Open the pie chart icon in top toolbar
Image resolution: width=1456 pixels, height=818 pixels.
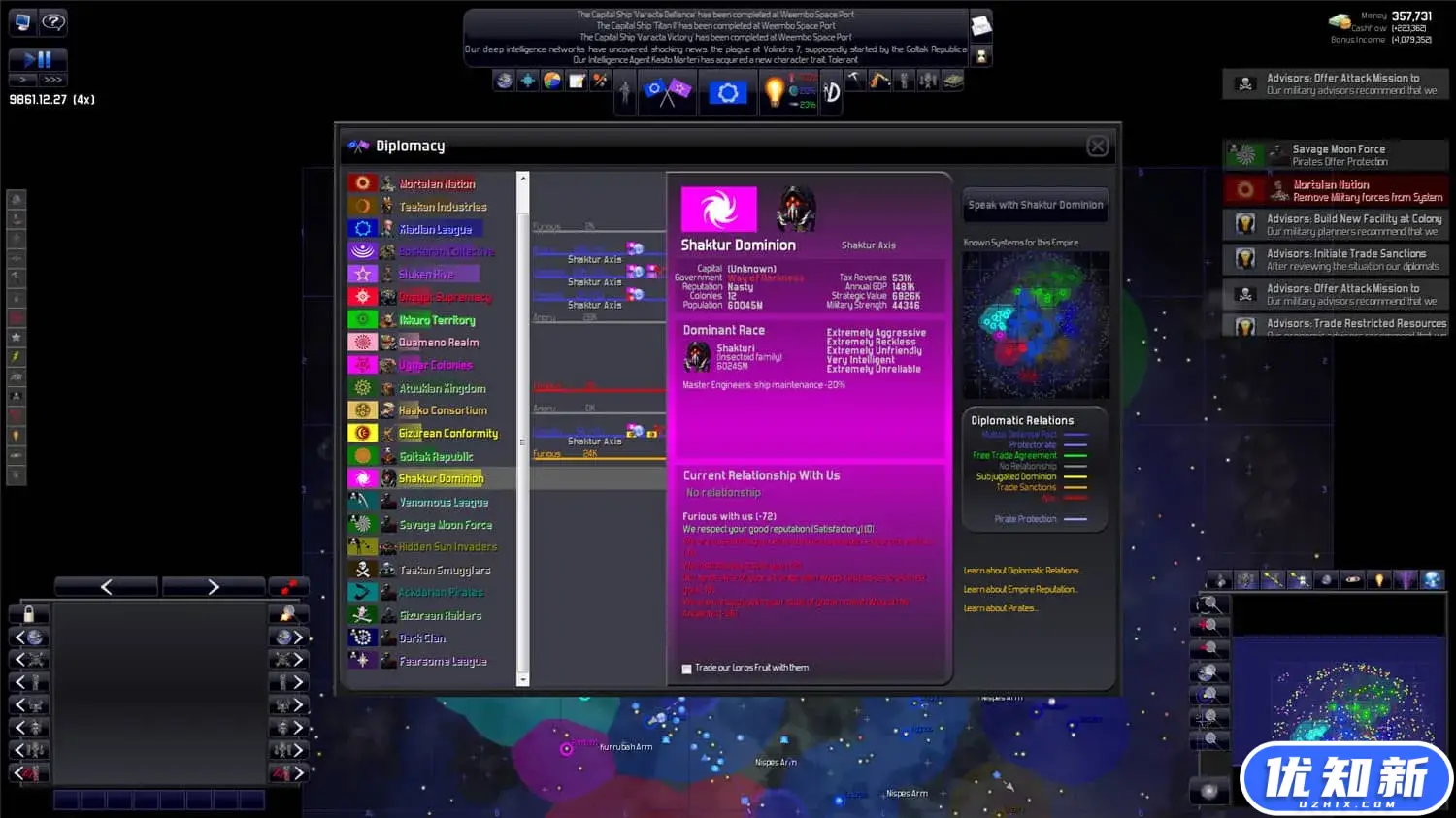coord(552,81)
